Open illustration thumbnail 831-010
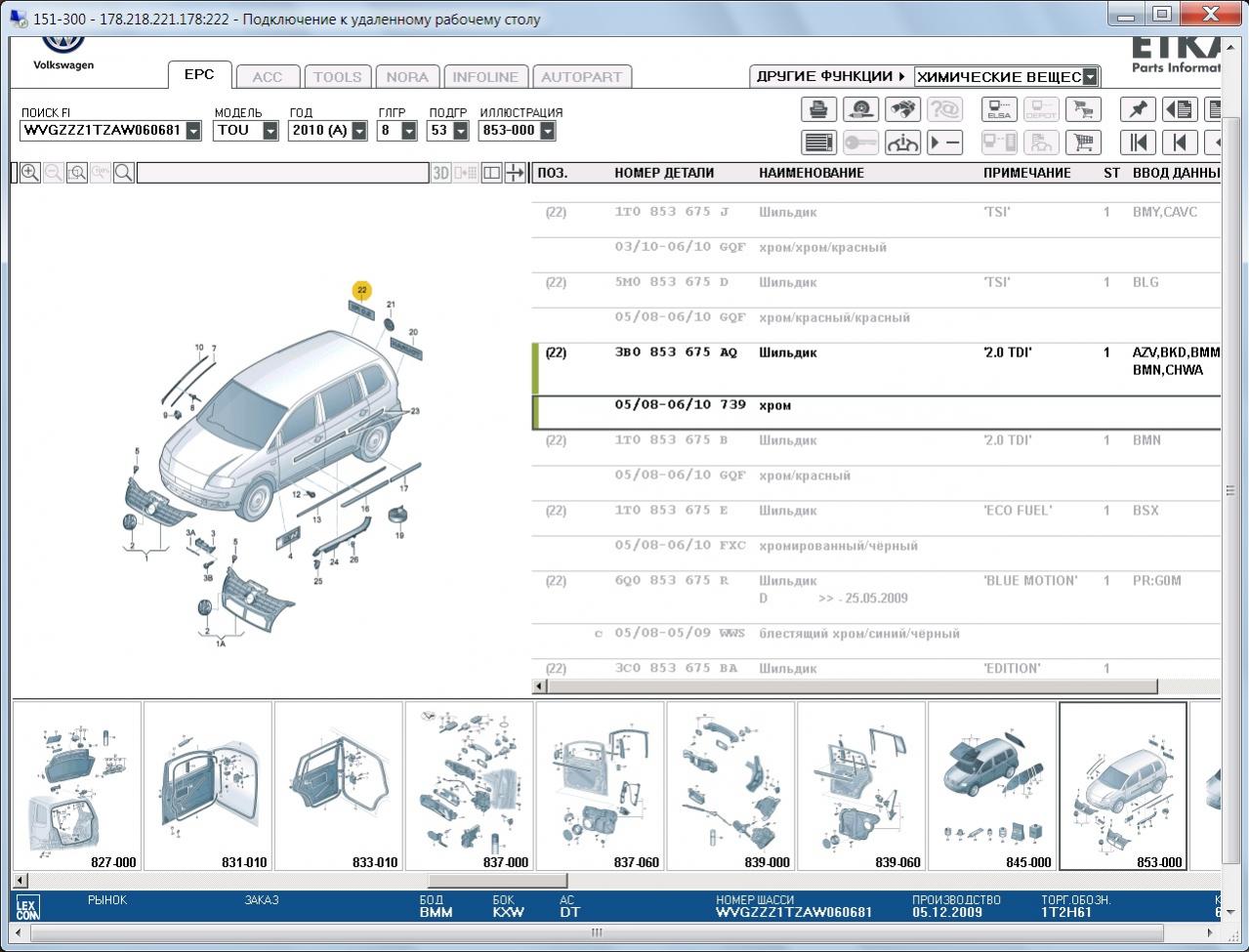The width and height of the screenshot is (1249, 952). [x=208, y=786]
